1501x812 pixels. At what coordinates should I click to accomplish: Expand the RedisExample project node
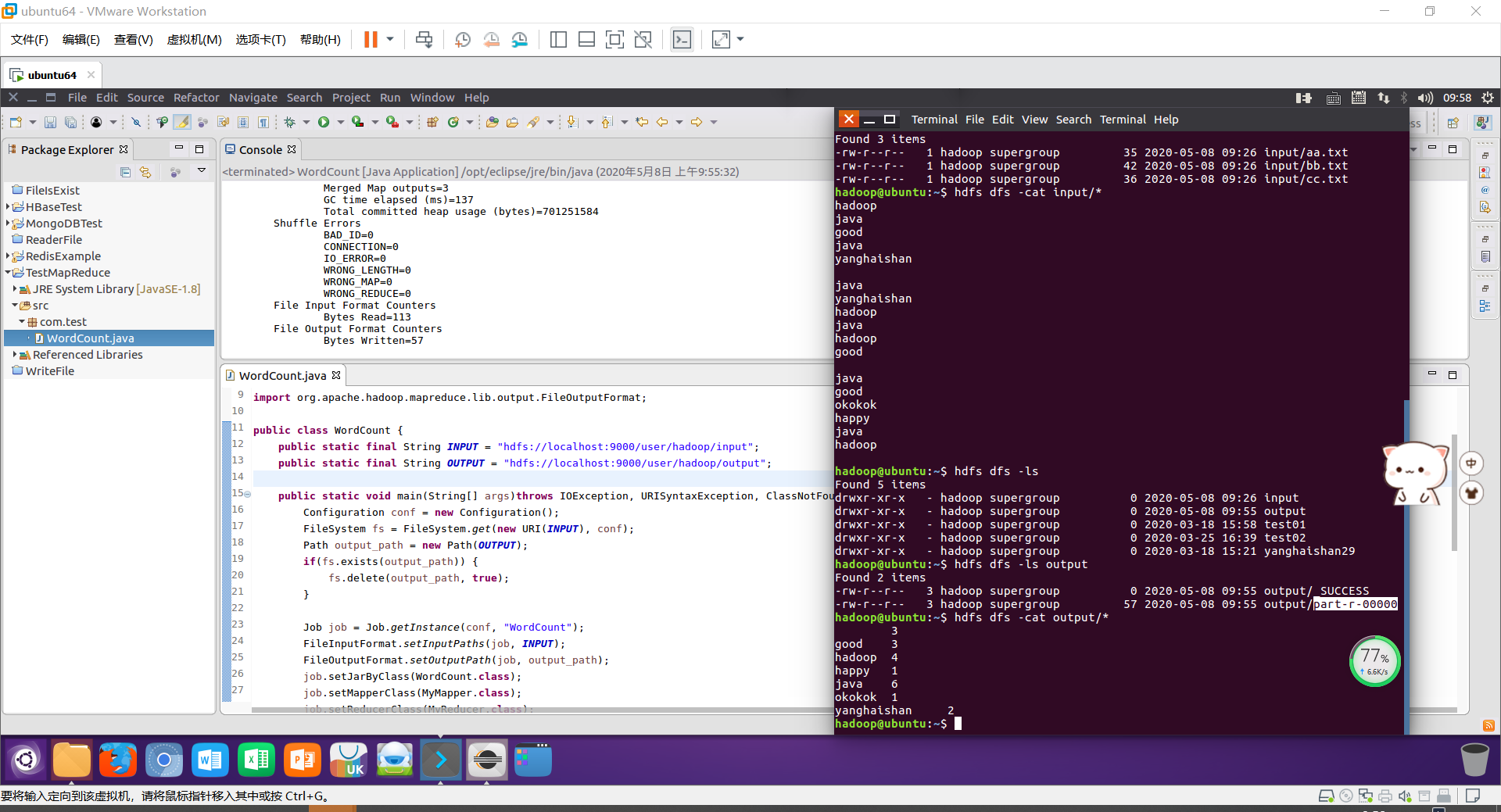[8, 256]
